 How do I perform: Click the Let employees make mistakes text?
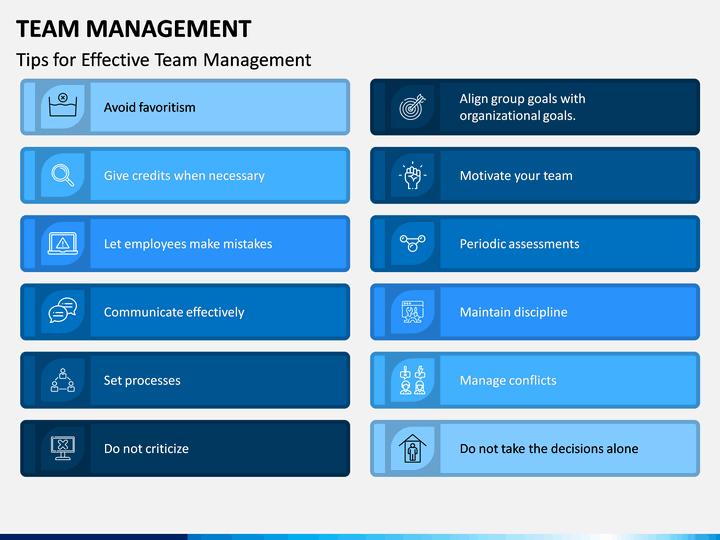[x=188, y=244]
